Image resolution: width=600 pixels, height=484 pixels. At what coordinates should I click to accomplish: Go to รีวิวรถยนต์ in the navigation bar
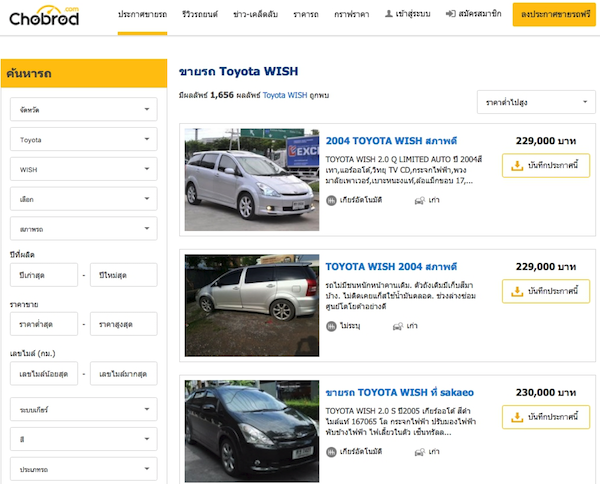tap(200, 14)
